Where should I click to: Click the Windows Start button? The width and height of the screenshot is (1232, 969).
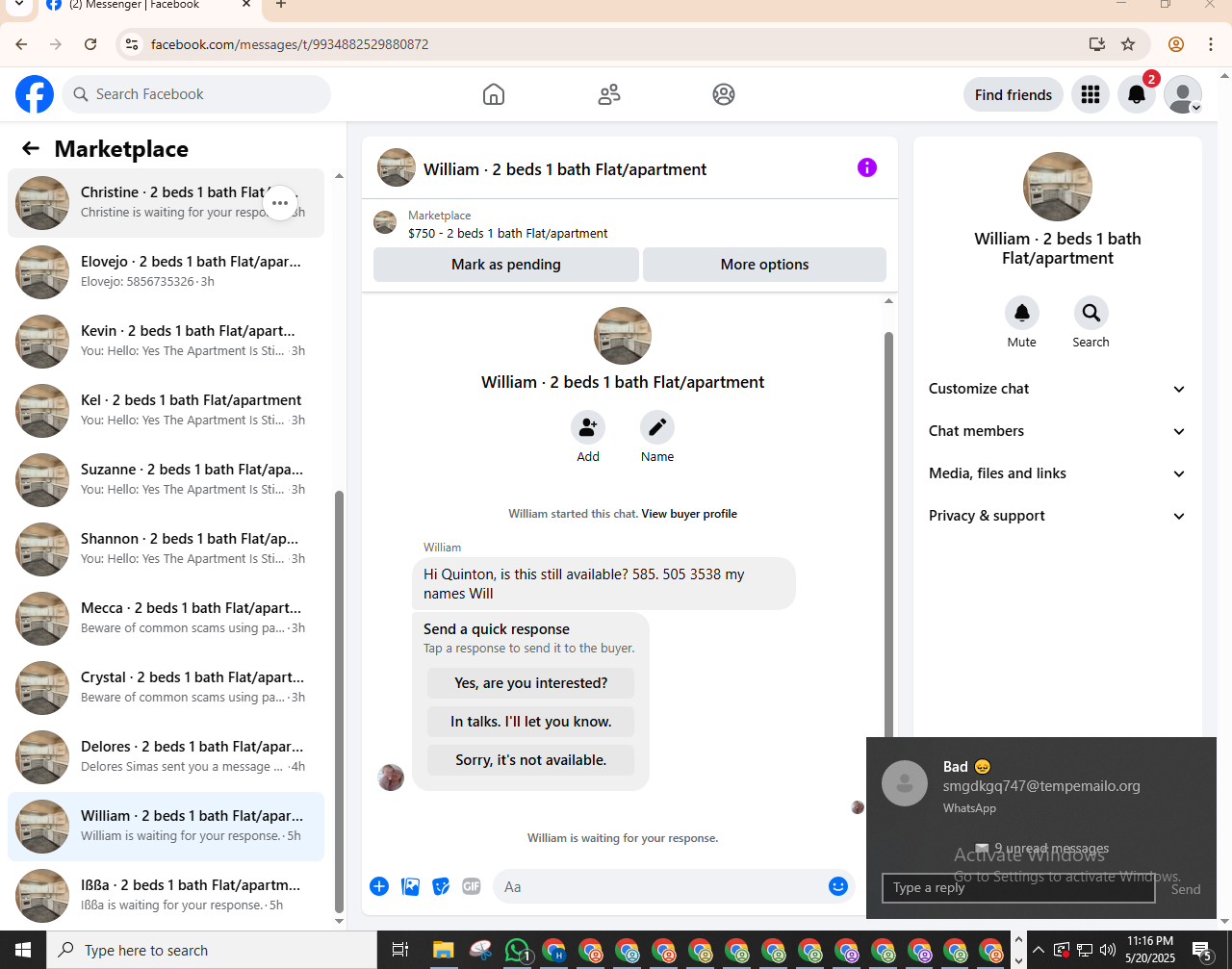[23, 951]
